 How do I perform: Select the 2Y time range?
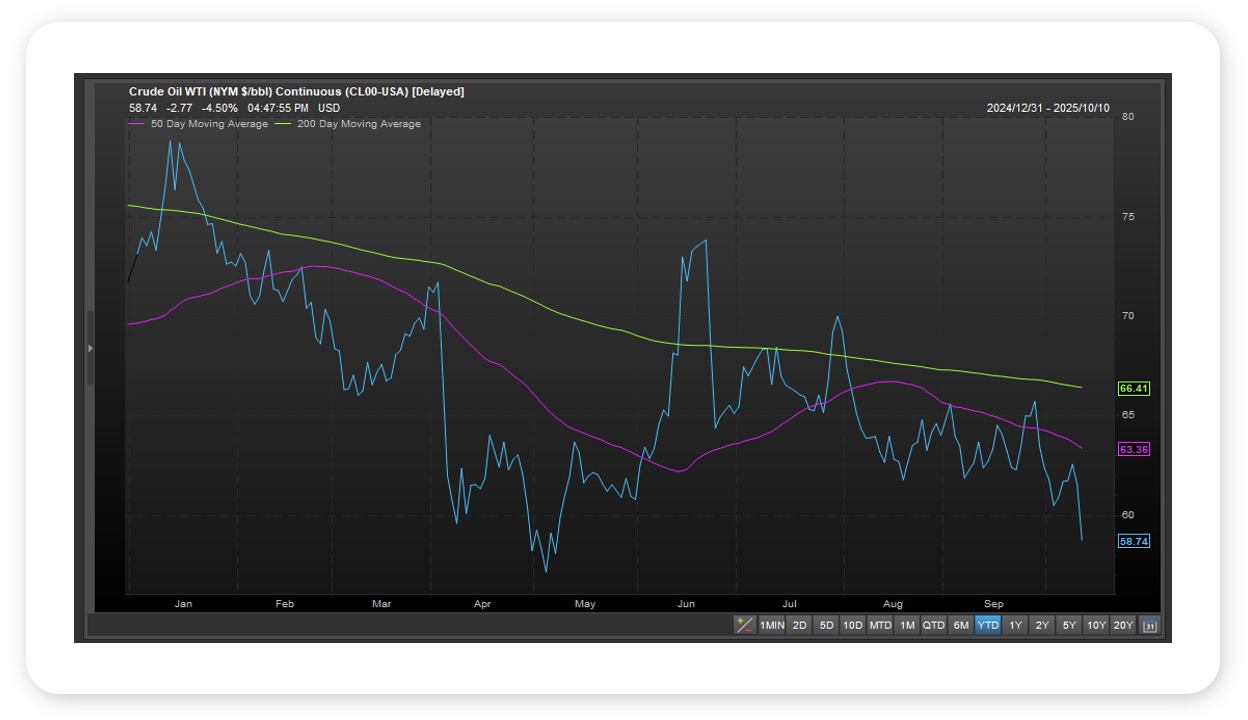tap(1042, 626)
